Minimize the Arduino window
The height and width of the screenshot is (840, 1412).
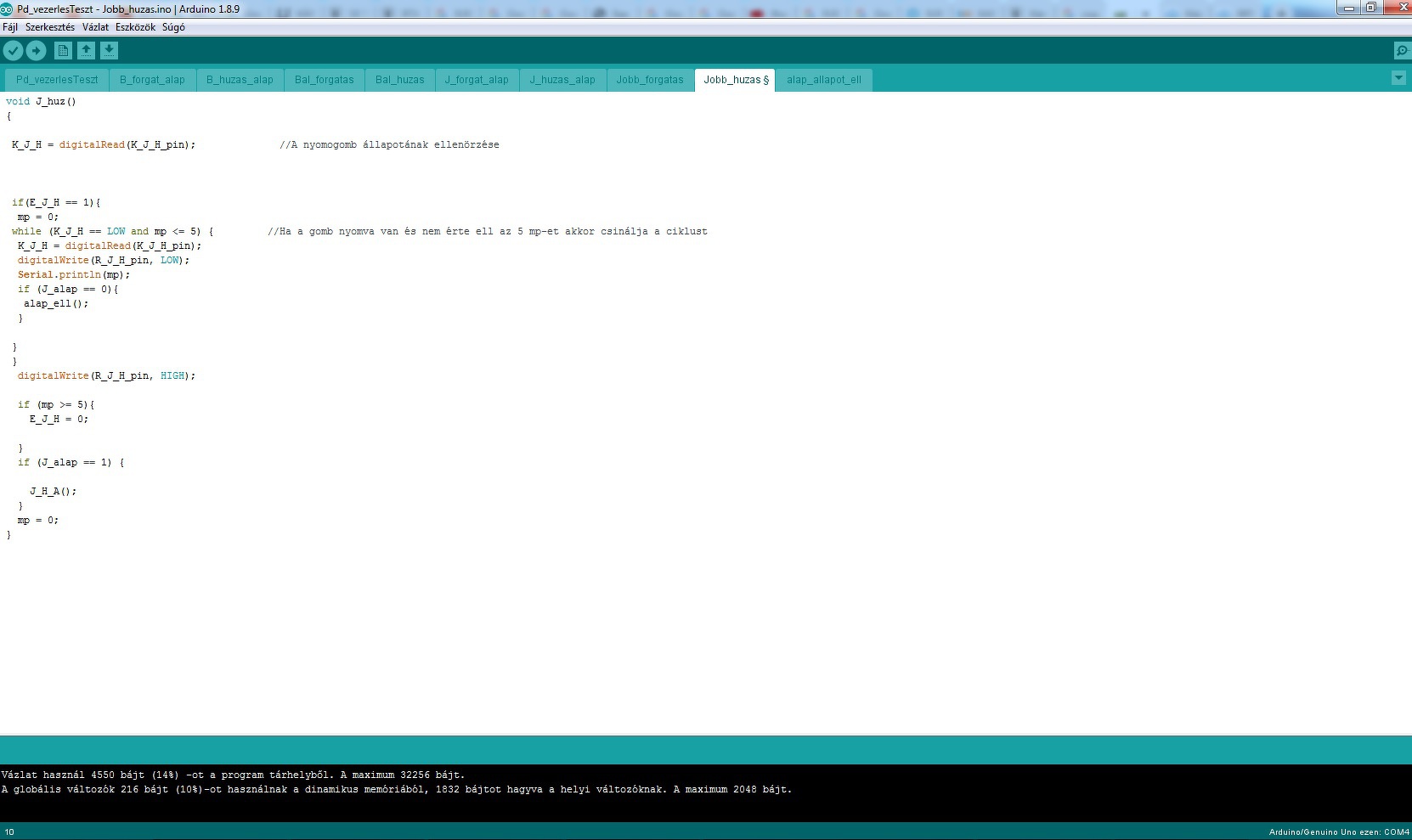coord(1348,8)
